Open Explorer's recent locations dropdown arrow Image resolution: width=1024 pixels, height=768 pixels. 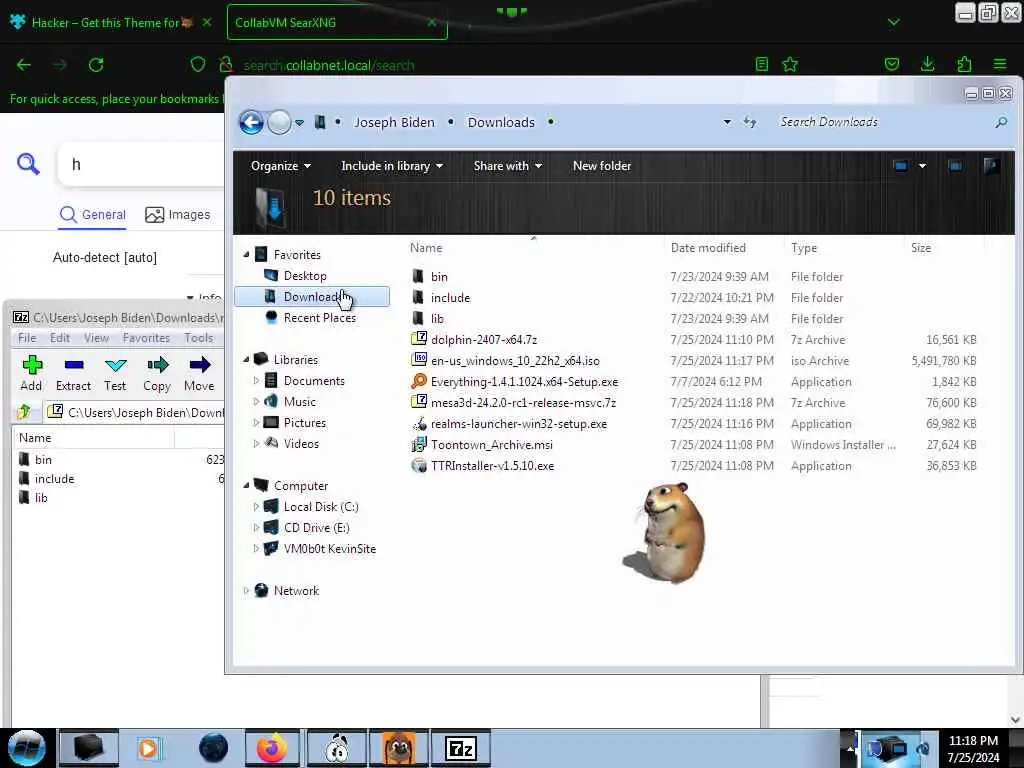pos(299,123)
